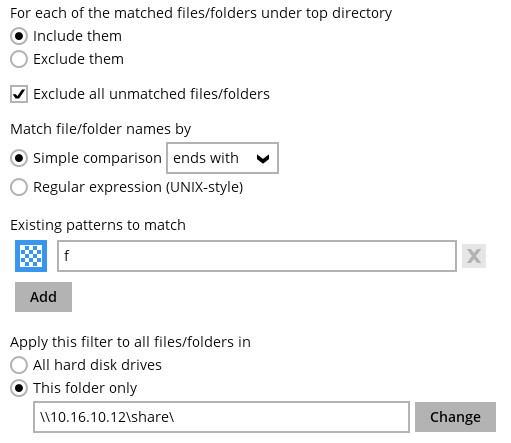
Task: Select All hard disk drives option
Action: [19, 365]
